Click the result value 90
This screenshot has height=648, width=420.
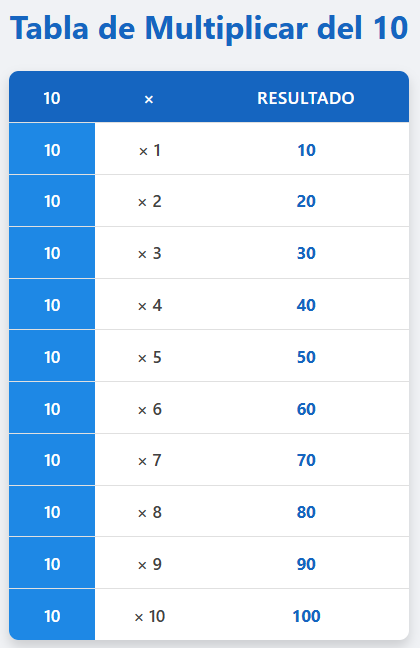(x=306, y=564)
